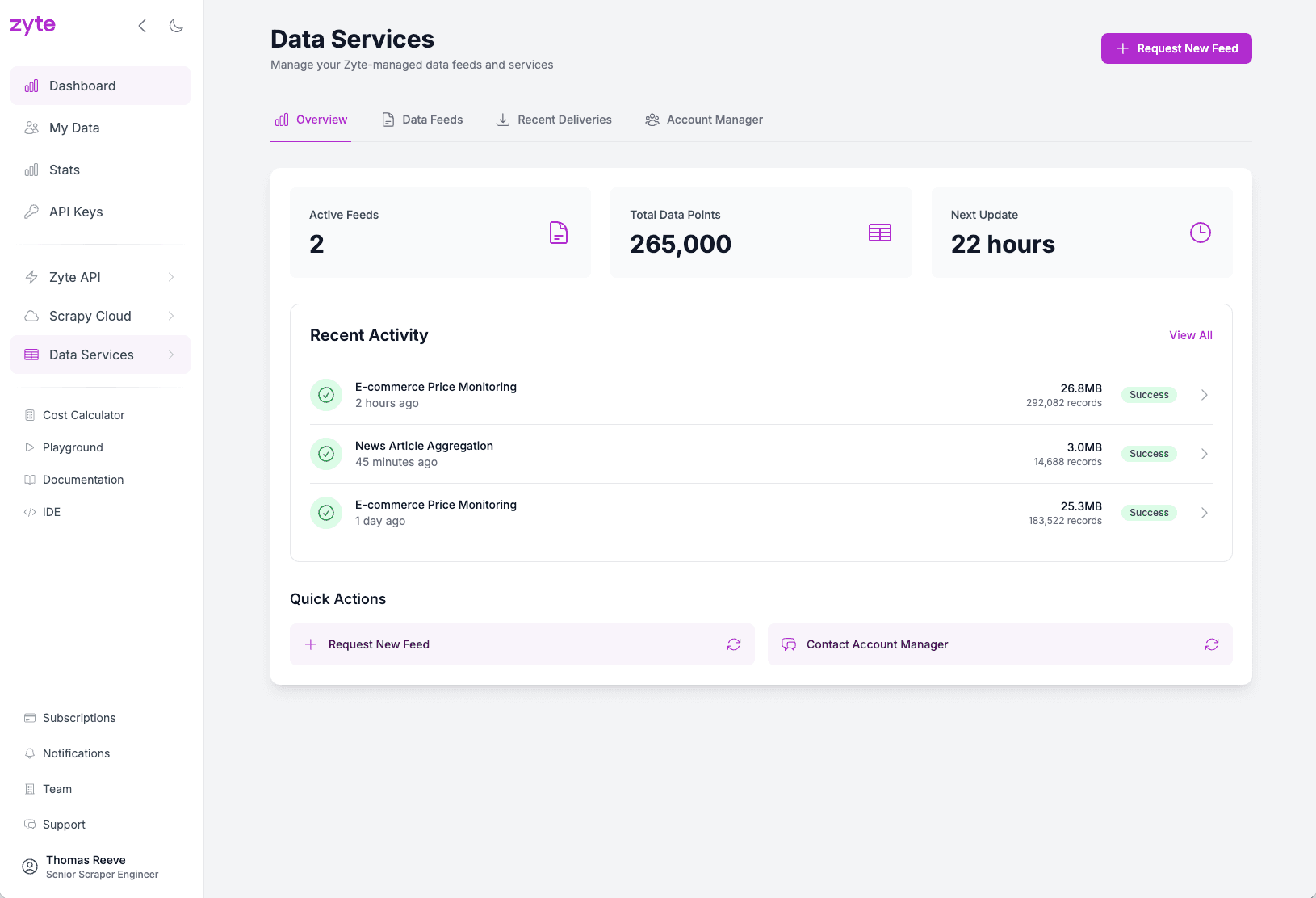
Task: Expand the Scrapy Cloud submenu chevron
Action: pyautogui.click(x=171, y=316)
